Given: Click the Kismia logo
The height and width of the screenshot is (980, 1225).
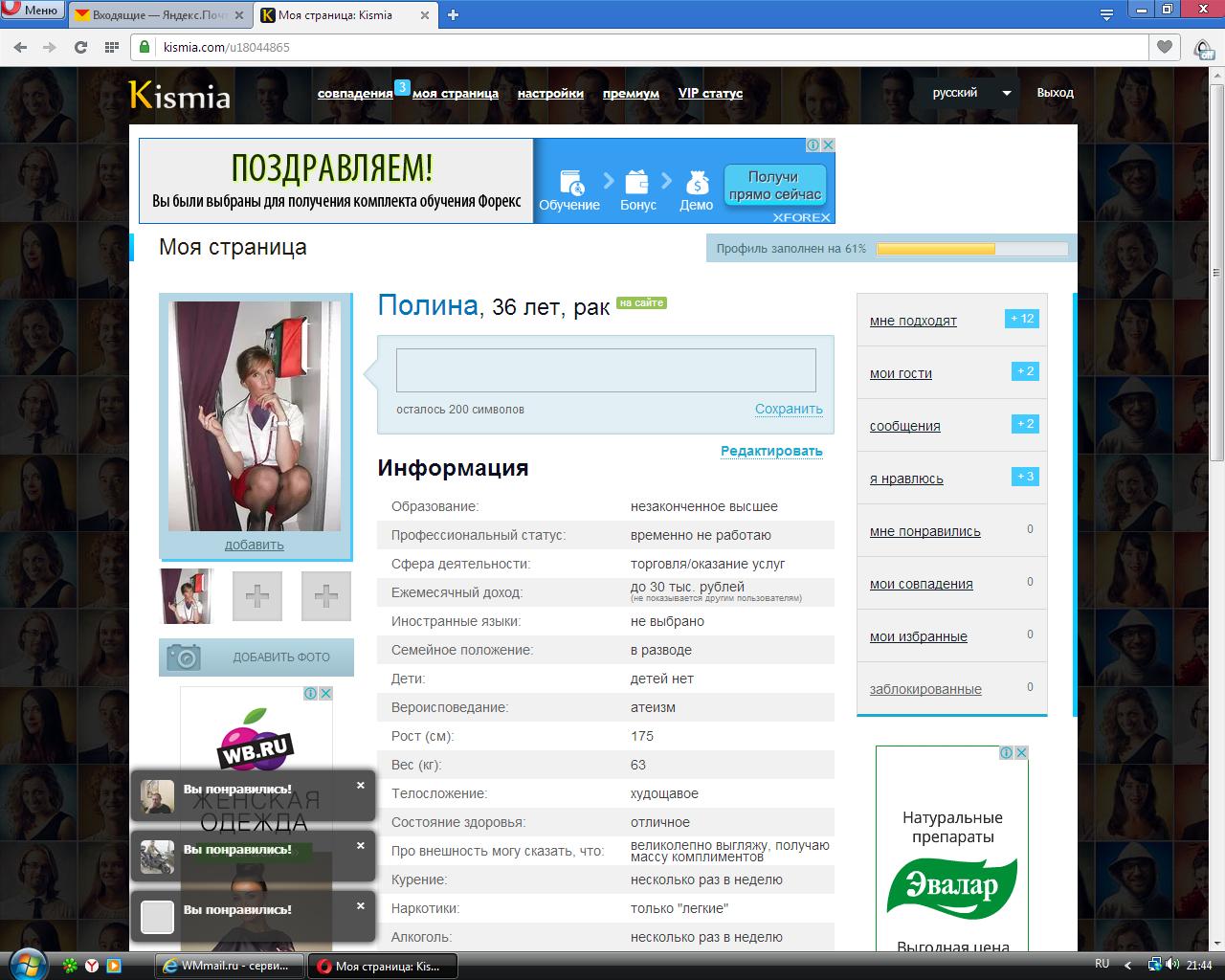Looking at the screenshot, I should coord(180,95).
